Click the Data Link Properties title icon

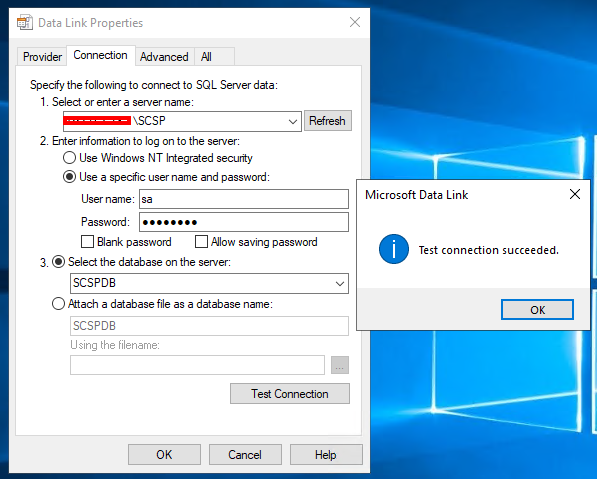25,22
